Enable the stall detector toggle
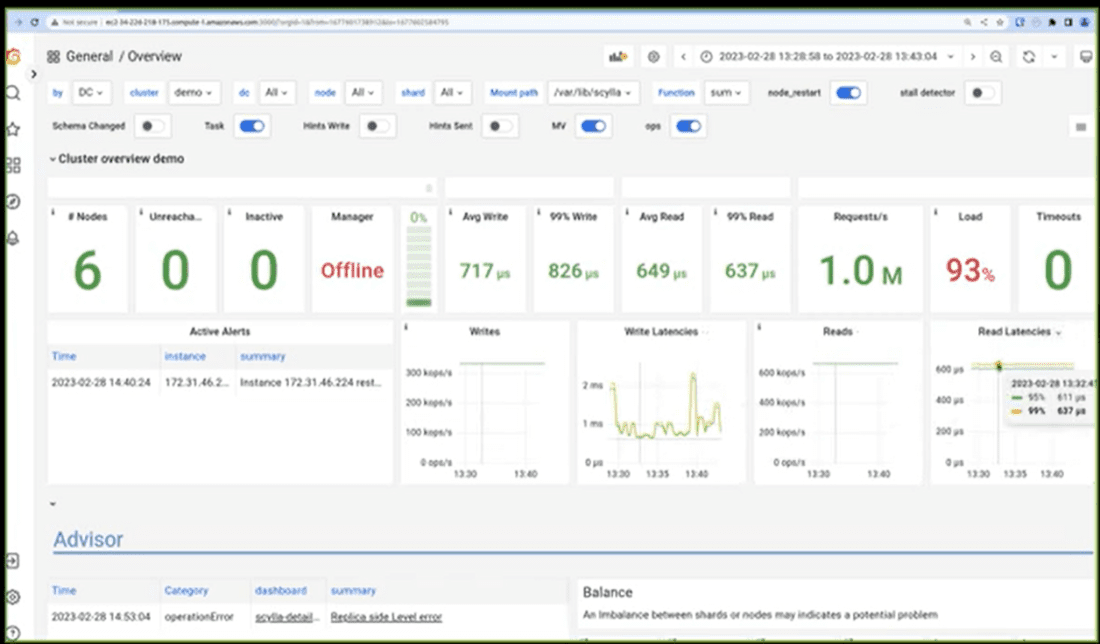The width and height of the screenshot is (1100, 644). pos(983,93)
